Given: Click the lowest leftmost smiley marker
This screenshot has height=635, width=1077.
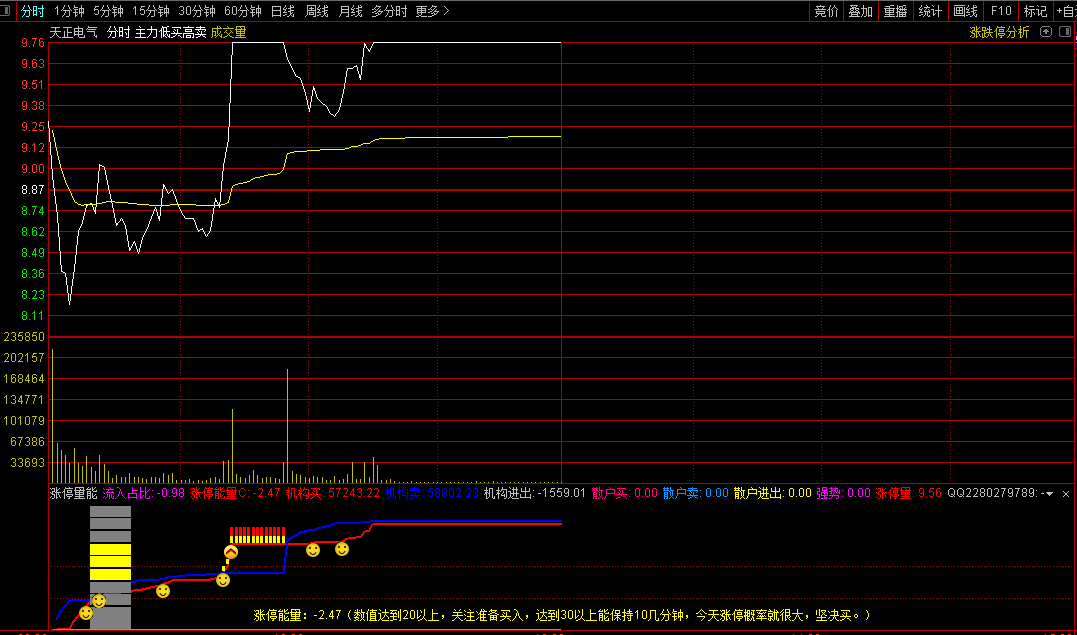Looking at the screenshot, I should point(86,612).
